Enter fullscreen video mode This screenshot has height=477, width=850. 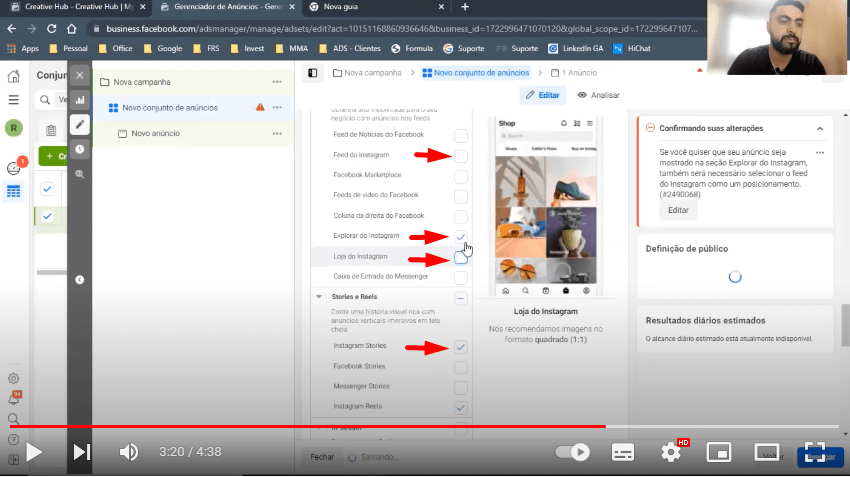click(x=814, y=452)
